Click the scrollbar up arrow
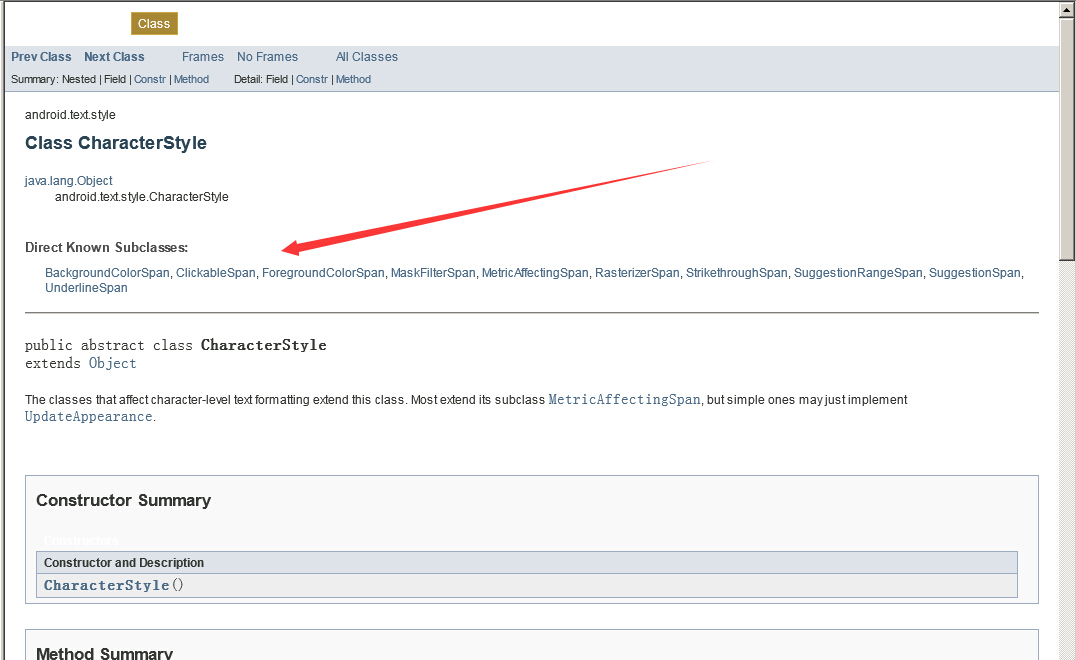Screen dimensions: 1076x660 1067,10
